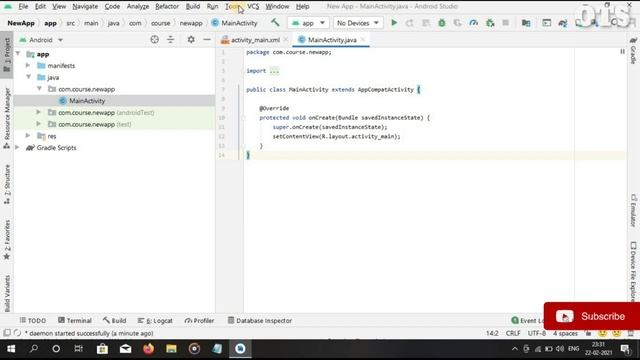The height and width of the screenshot is (360, 640).
Task: Click the read-only lock icon in status bar
Action: (x=588, y=333)
